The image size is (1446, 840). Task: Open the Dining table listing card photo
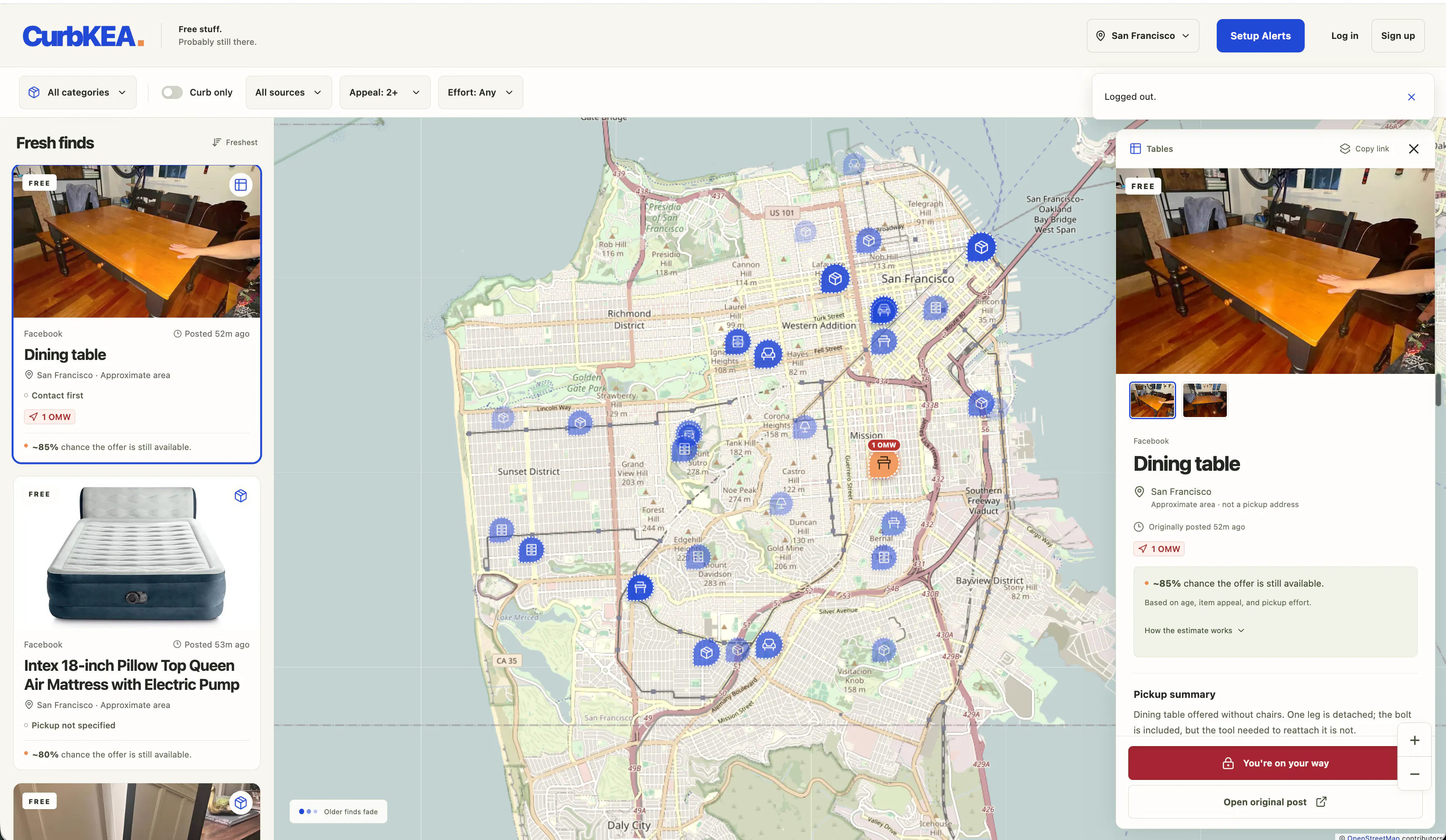coord(137,242)
